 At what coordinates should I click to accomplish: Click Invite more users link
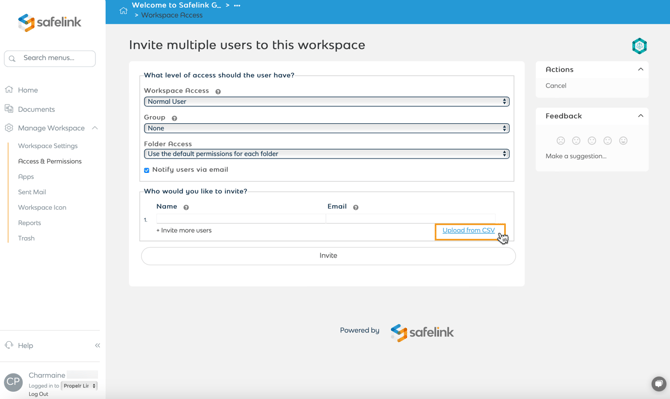click(x=184, y=230)
